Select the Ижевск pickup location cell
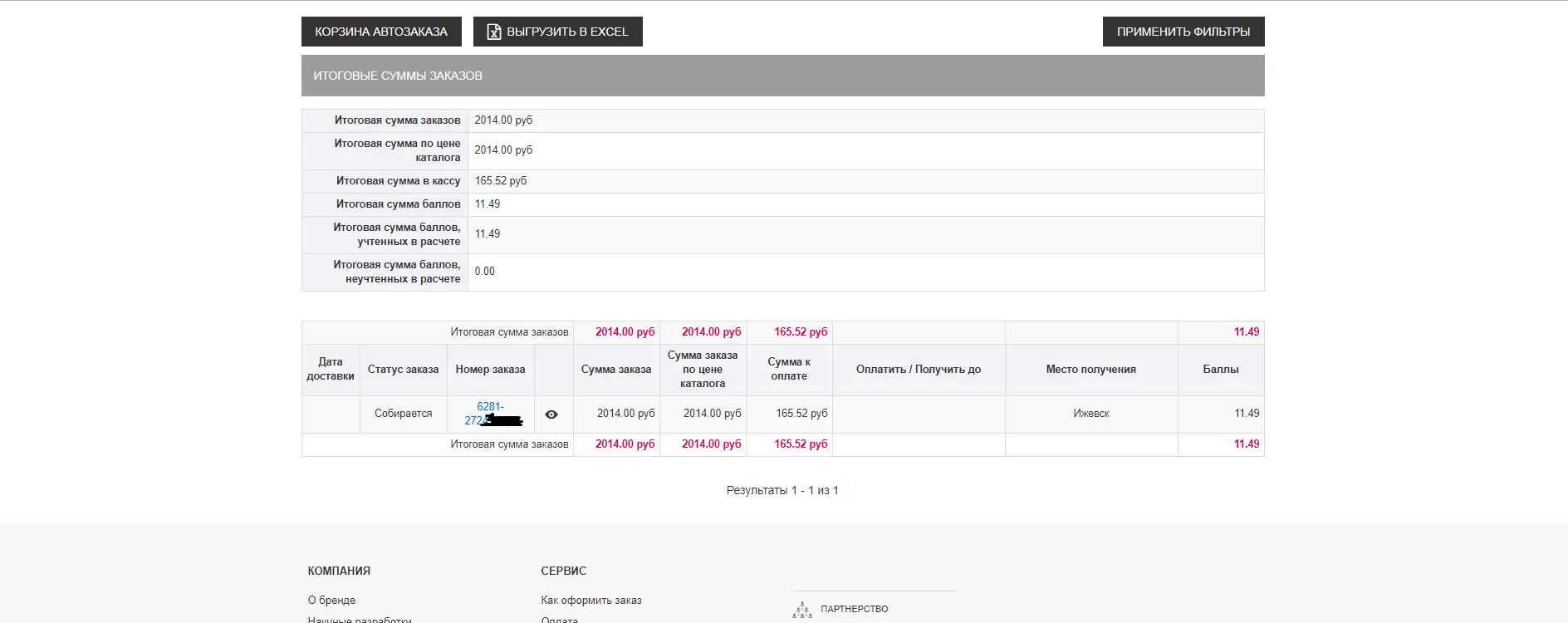Image resolution: width=1568 pixels, height=623 pixels. tap(1091, 414)
